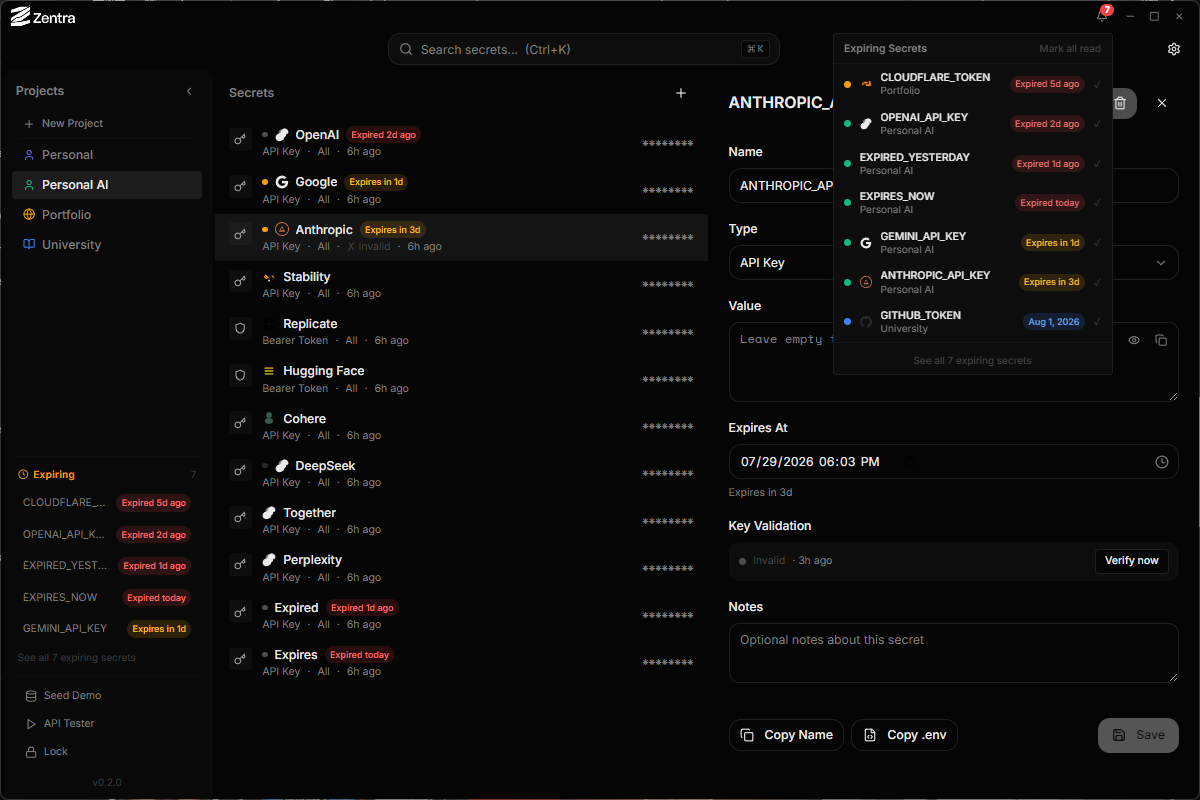Mark EXPIRES_NOW notification as read
Viewport: 1200px width, 800px height.
pyautogui.click(x=1098, y=203)
